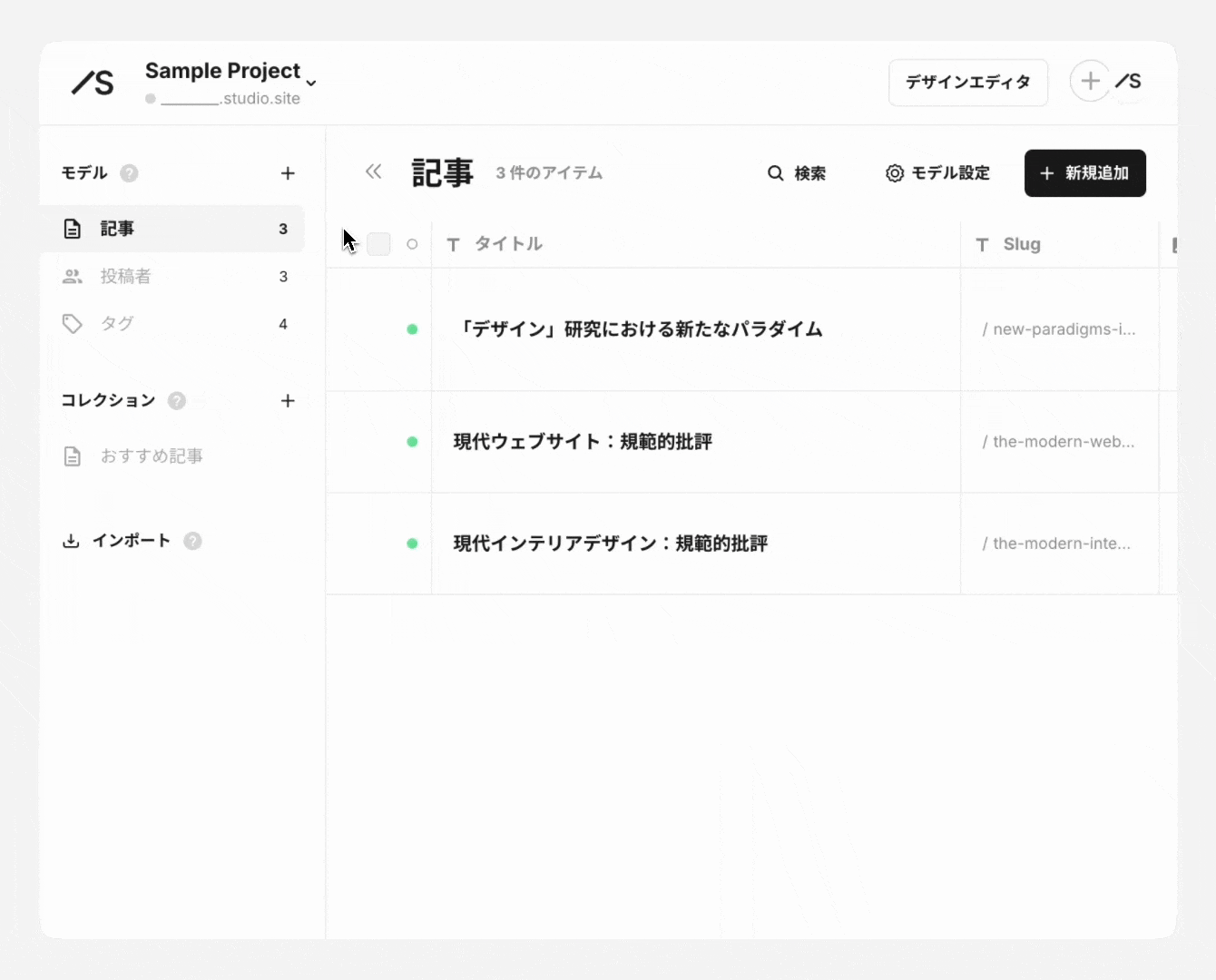Click the status circle column header
1216x980 pixels.
tap(412, 244)
